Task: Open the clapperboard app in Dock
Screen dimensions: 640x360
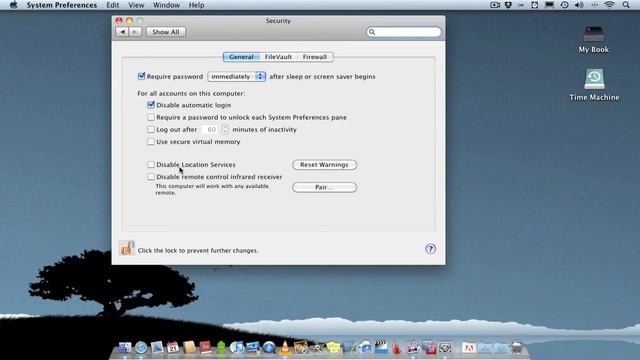Action: click(381, 347)
